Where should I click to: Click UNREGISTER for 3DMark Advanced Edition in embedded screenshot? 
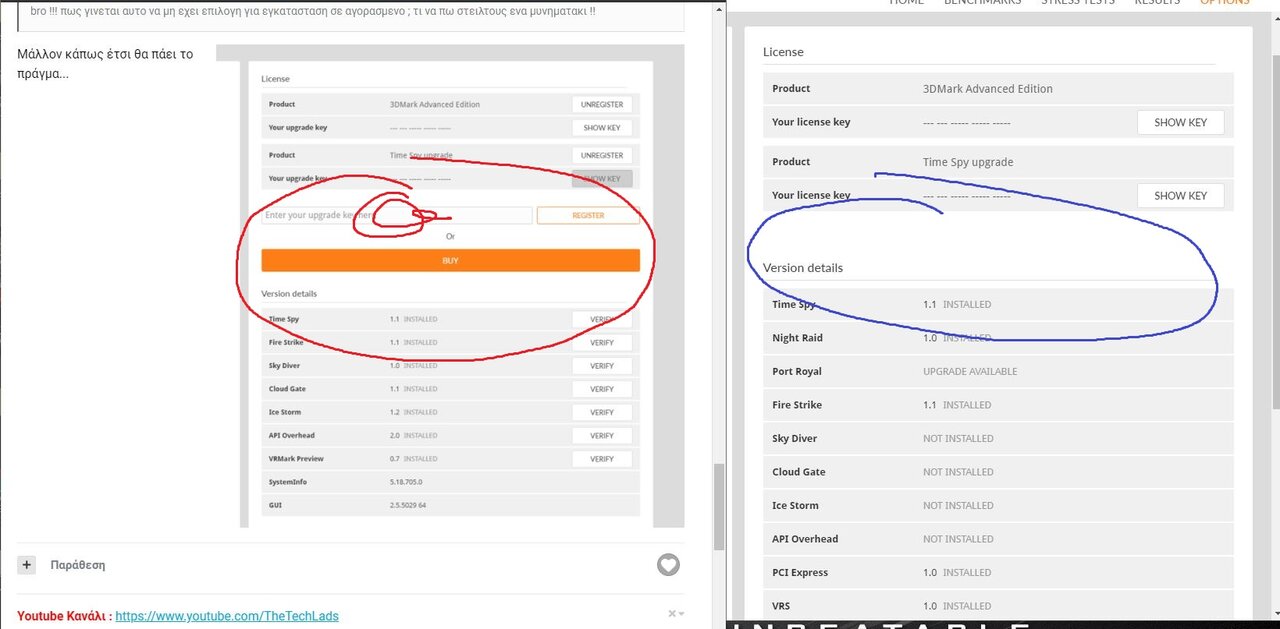pos(602,104)
